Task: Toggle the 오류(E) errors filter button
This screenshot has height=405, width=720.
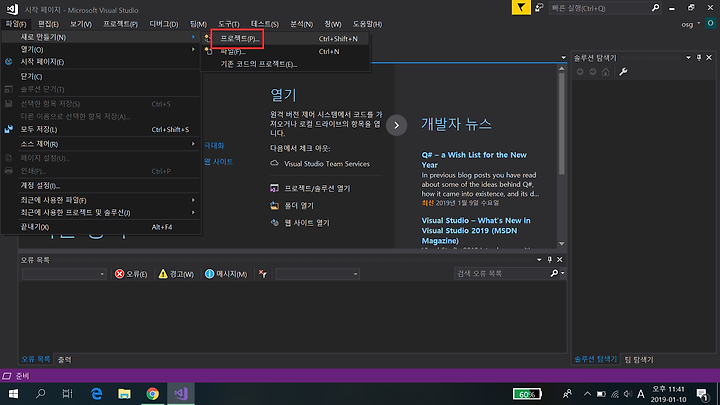Action: click(131, 274)
